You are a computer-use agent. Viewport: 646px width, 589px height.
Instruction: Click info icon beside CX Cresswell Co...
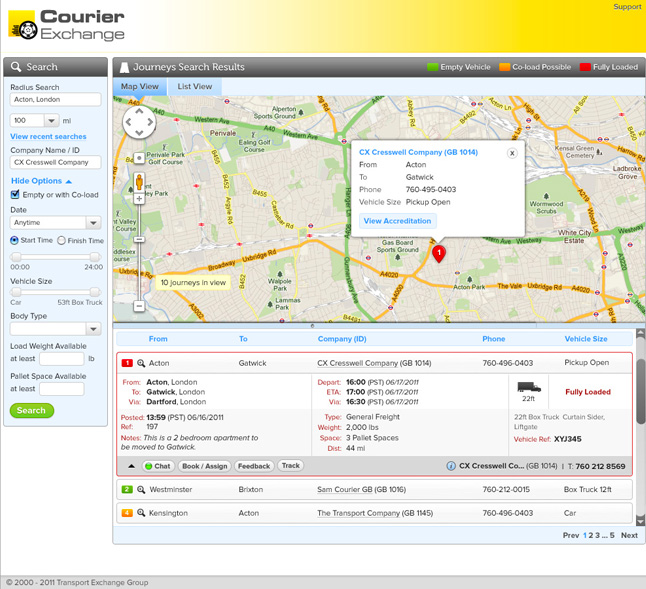(451, 466)
